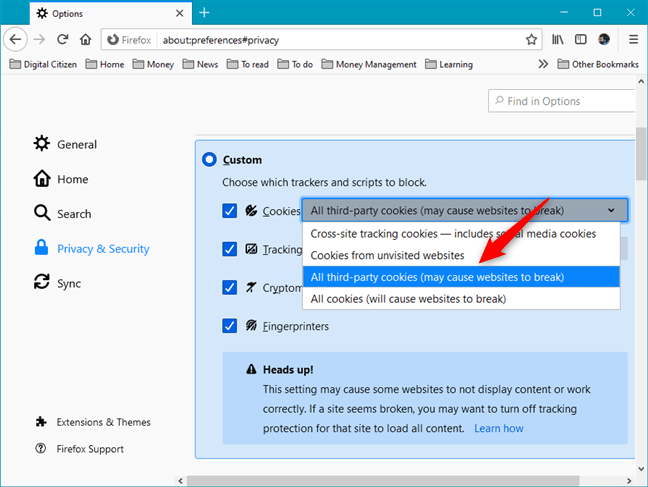Collapse the cookies type dropdown
This screenshot has width=648, height=487.
coord(610,211)
